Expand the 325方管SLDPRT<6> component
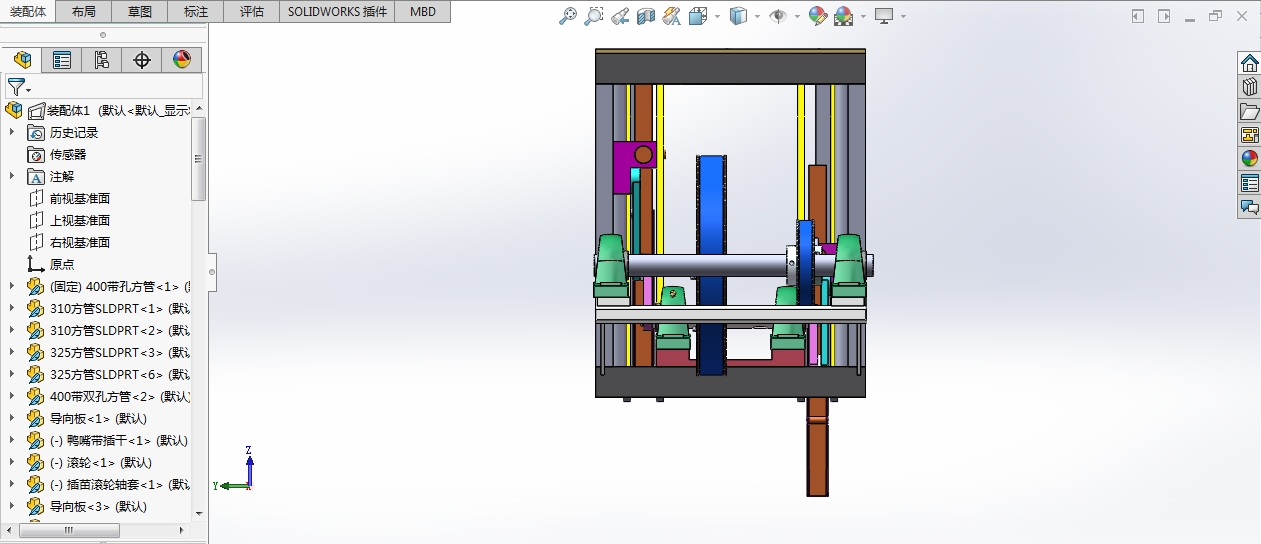 (x=12, y=374)
